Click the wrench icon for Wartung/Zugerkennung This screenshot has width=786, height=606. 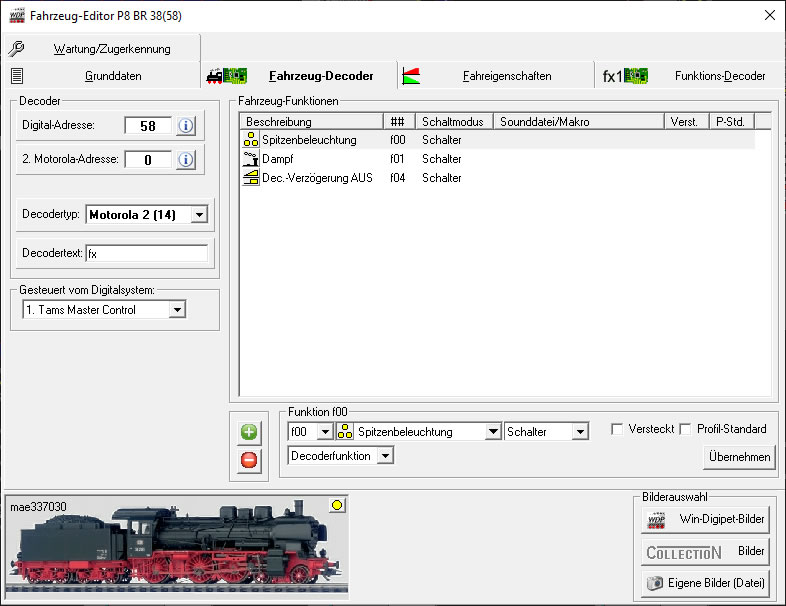point(16,49)
